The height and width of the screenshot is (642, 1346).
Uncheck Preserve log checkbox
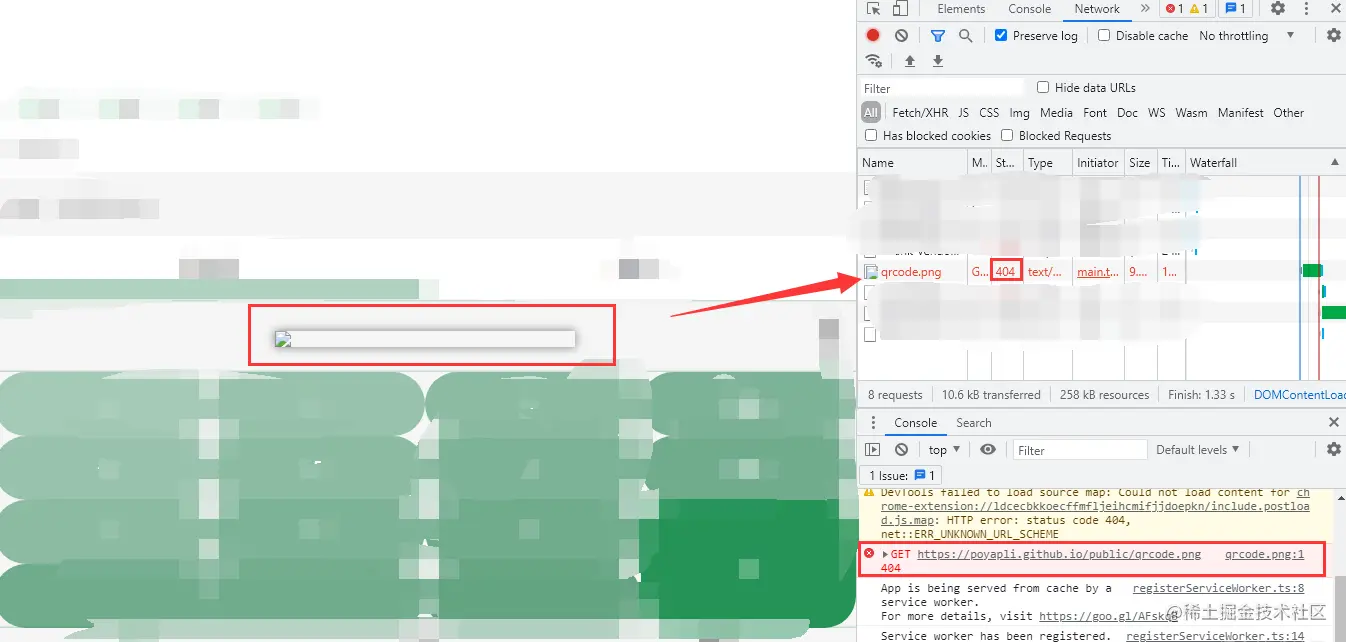coord(1001,35)
